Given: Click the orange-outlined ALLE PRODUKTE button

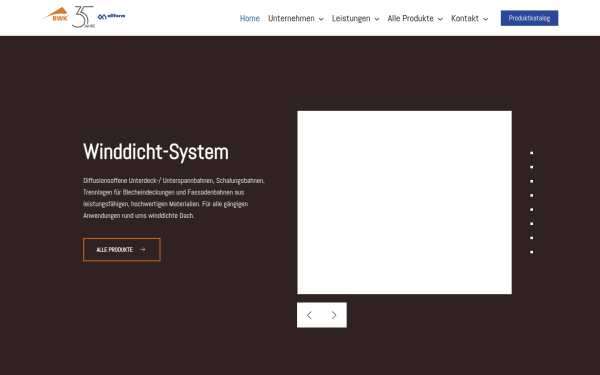Looking at the screenshot, I should click(122, 249).
